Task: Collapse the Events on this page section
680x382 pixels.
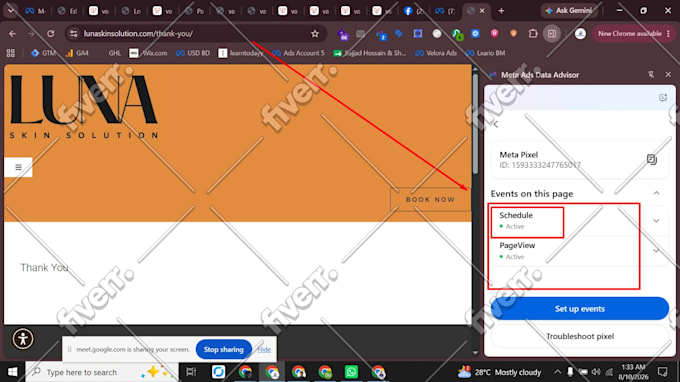Action: click(x=656, y=193)
